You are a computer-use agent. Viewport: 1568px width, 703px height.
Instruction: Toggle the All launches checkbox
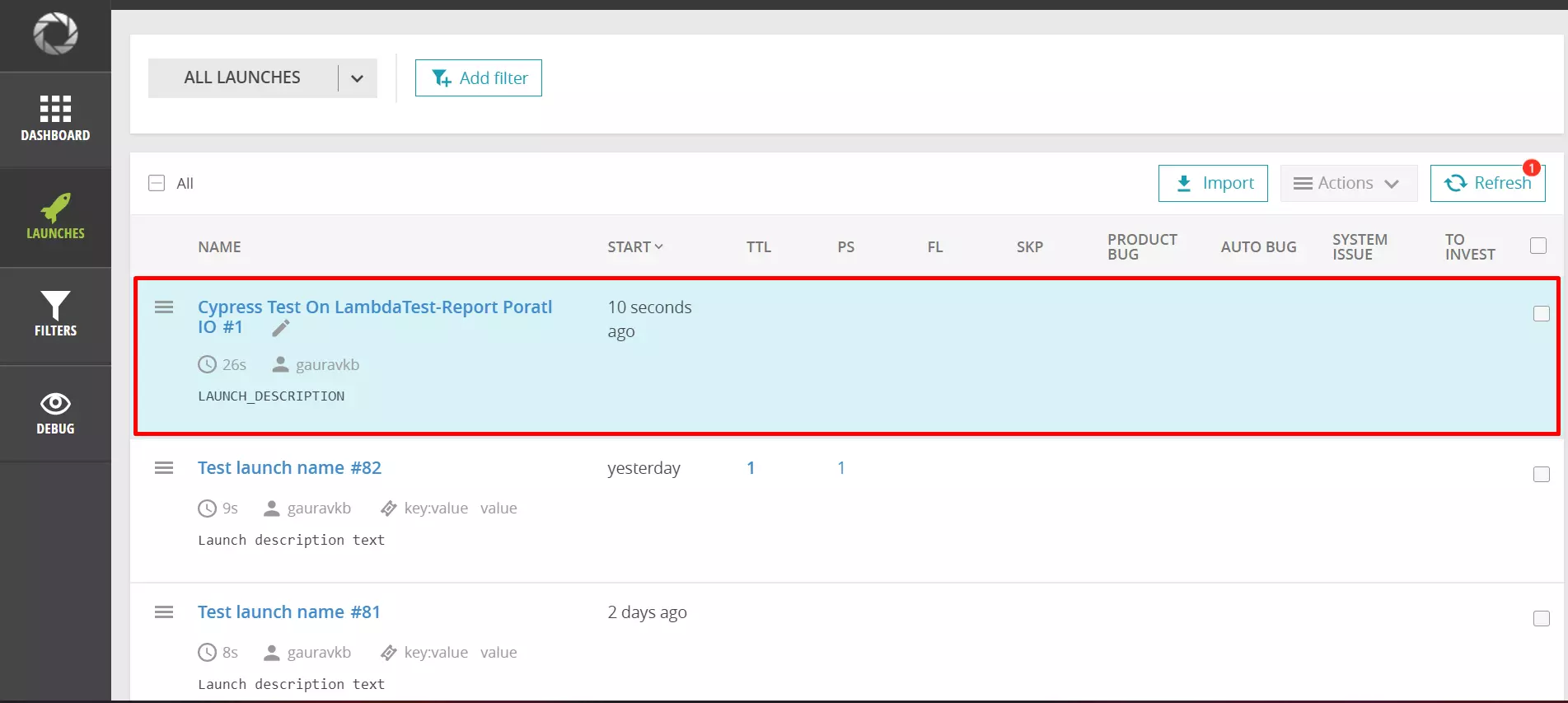point(157,183)
